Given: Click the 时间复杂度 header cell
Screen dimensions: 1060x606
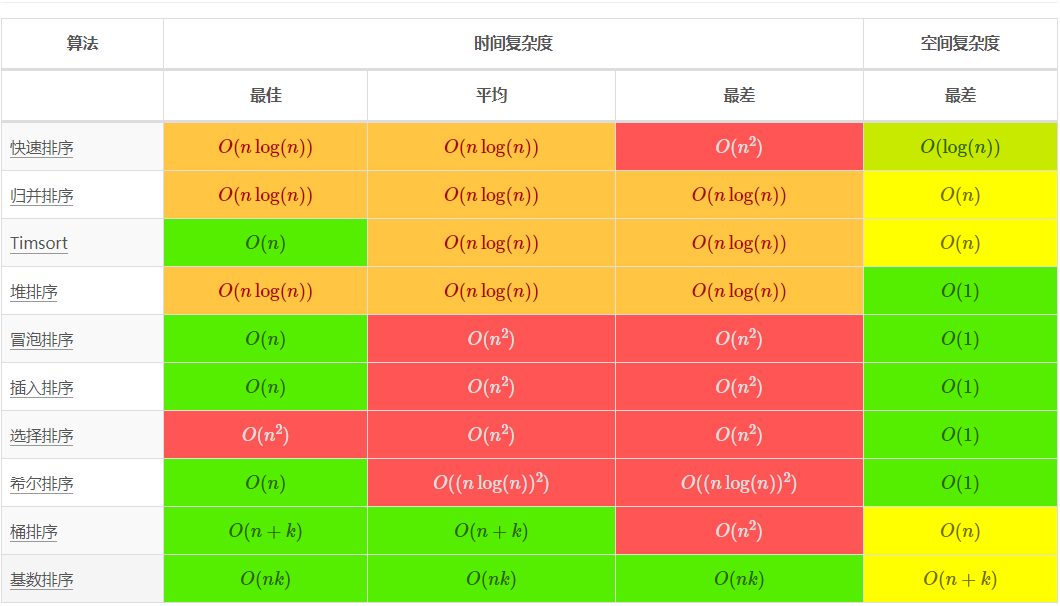Looking at the screenshot, I should point(513,44).
